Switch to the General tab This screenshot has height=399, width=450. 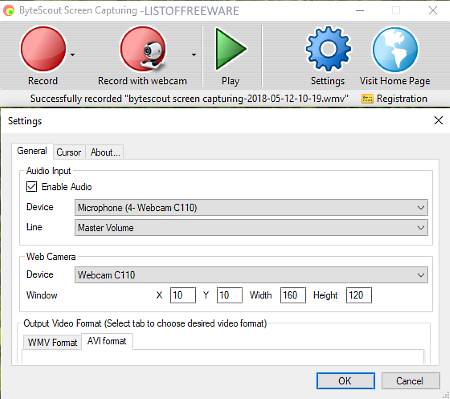coord(32,151)
